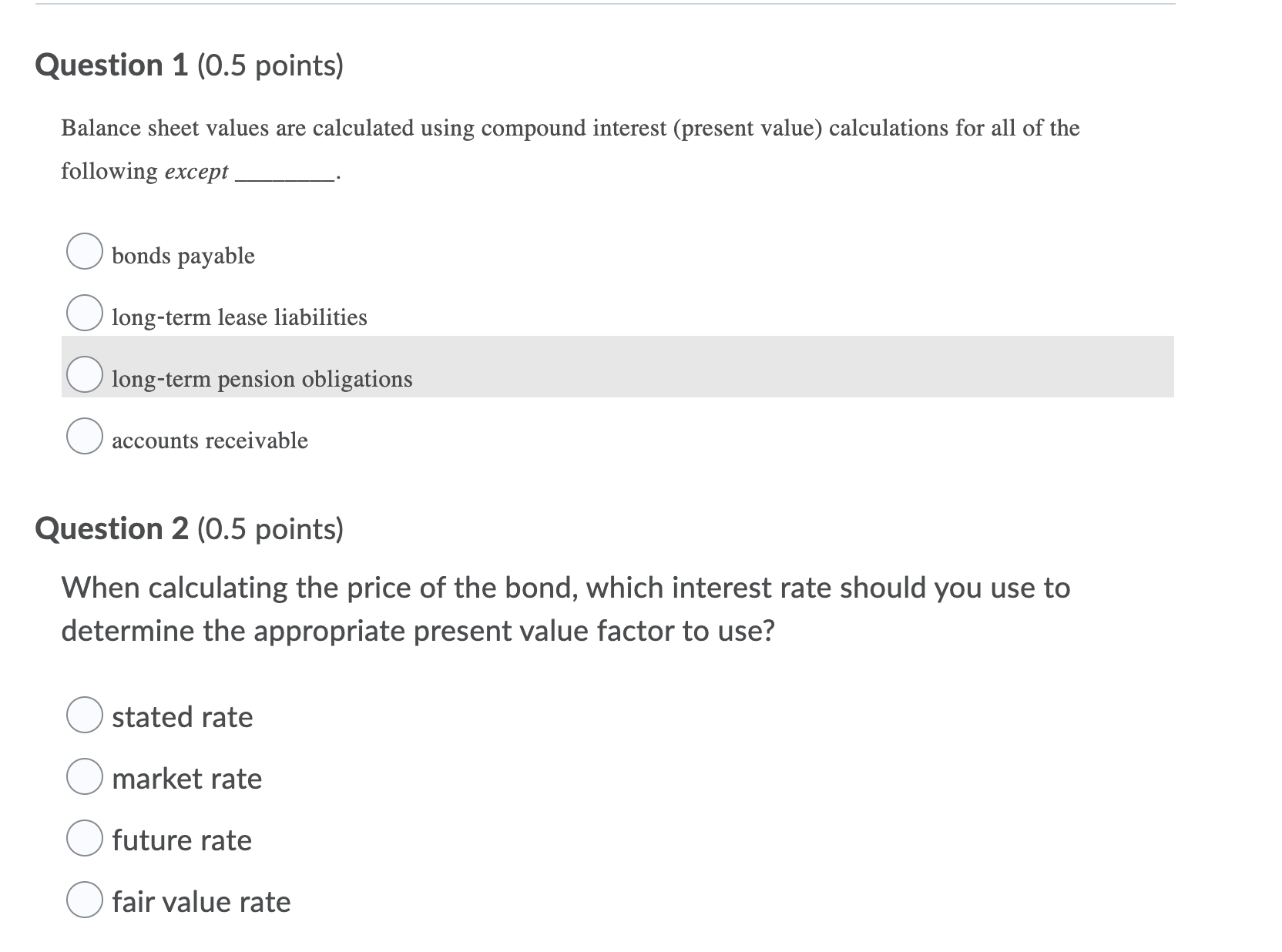Choose long-term pension obligations answer

85,374
